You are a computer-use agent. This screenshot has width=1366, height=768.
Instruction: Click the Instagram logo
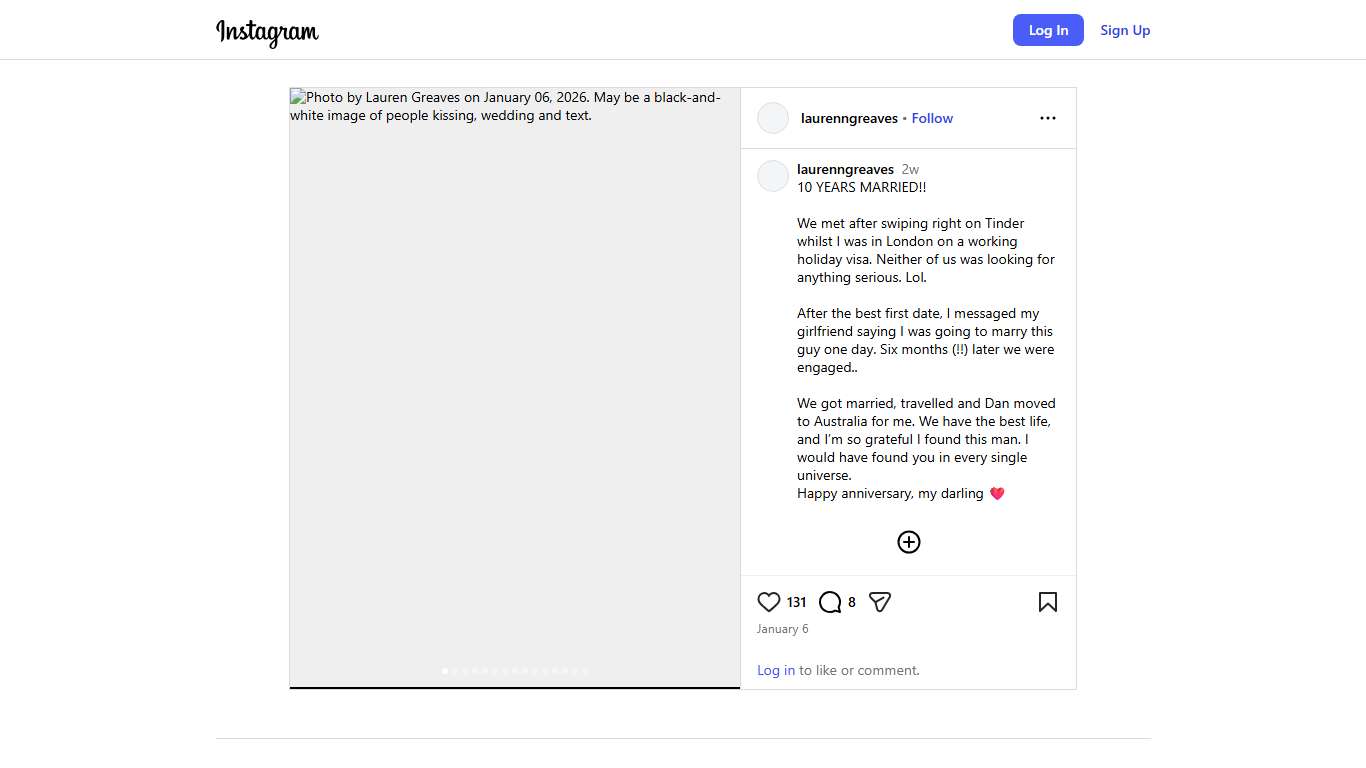(x=267, y=31)
